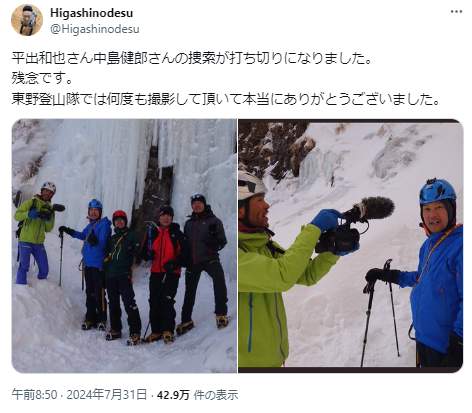This screenshot has height=413, width=472.
Task: Click the 残念です text line
Action: coord(42,78)
